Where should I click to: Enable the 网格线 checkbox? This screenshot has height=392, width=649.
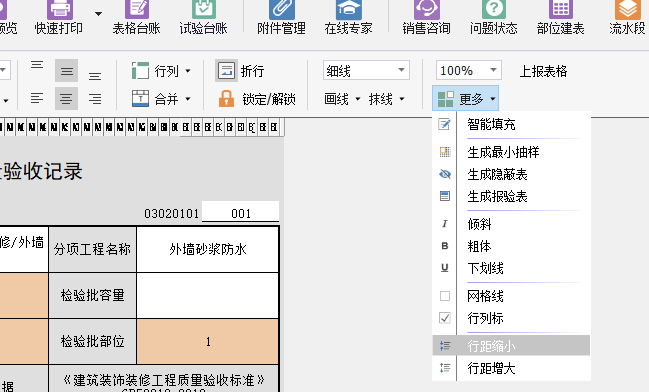pos(445,296)
